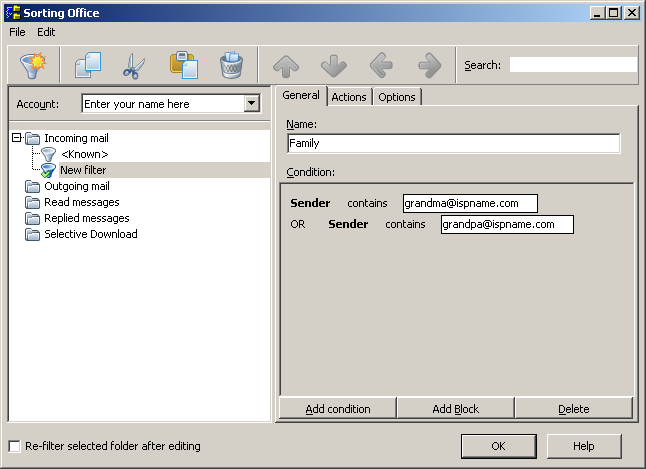646x469 pixels.
Task: Click the new filter funnel toolbar icon
Action: (34, 66)
